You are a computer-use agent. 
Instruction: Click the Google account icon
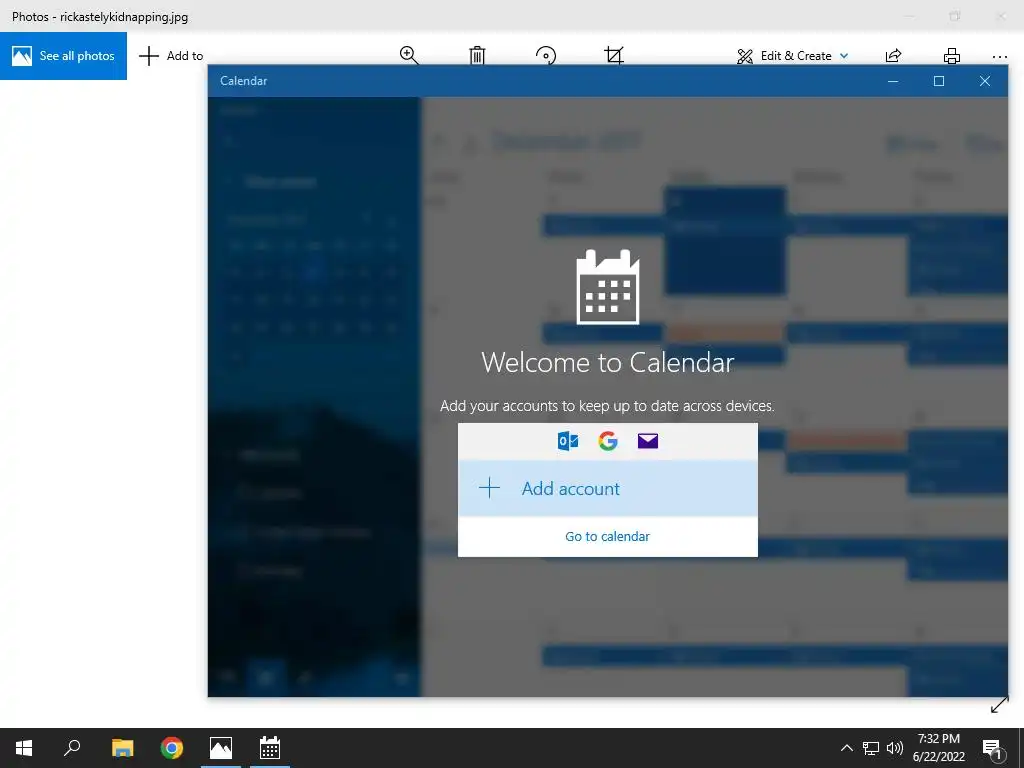tap(608, 441)
